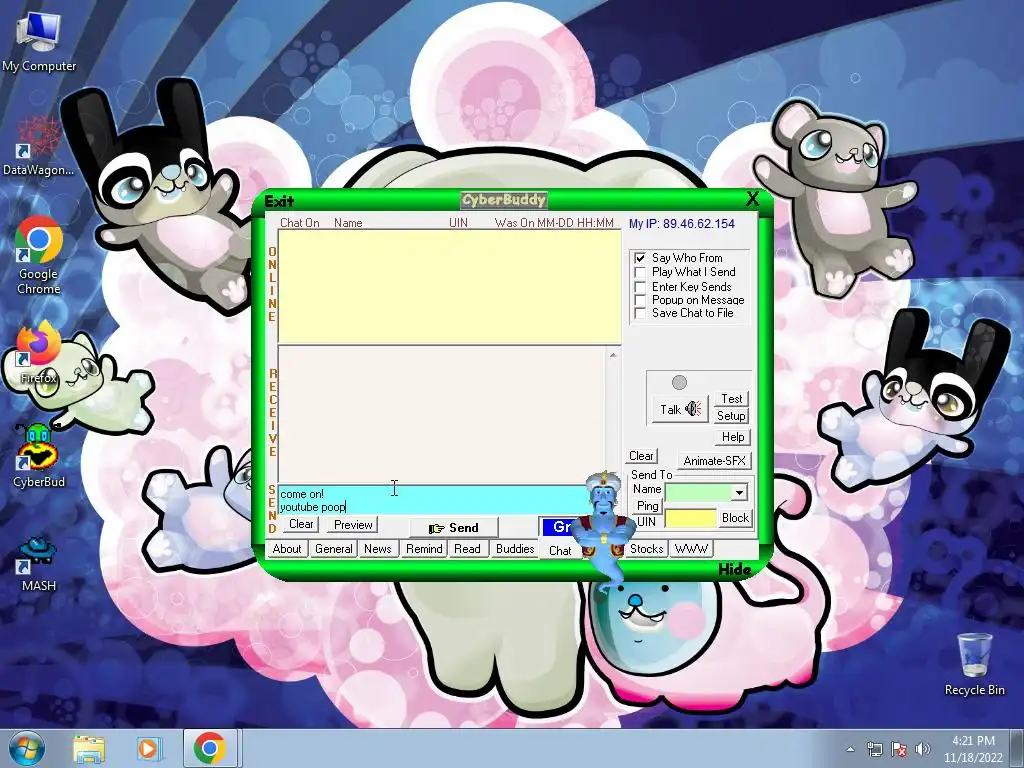Open the Remind tab
Image resolution: width=1024 pixels, height=768 pixels.
[424, 549]
